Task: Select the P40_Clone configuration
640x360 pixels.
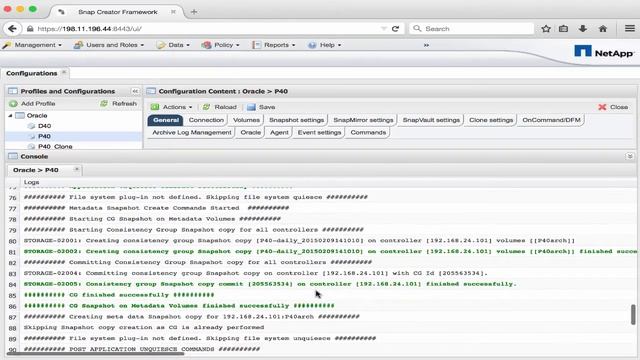Action: (x=55, y=146)
